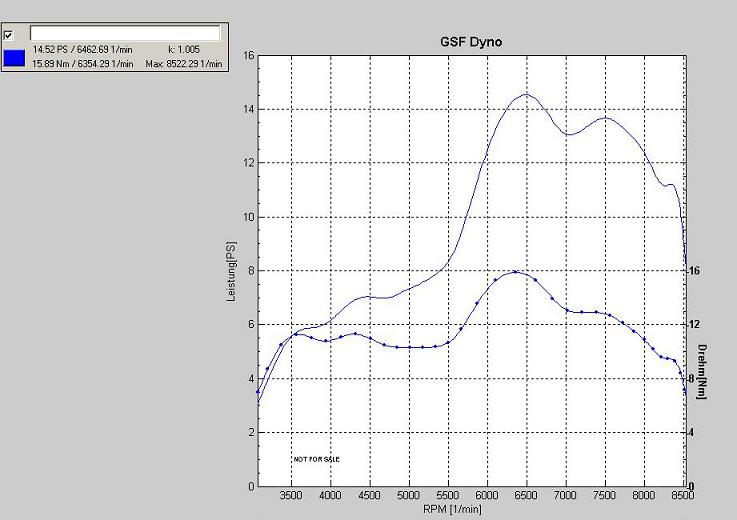Click the empty run name text field
Image resolution: width=737 pixels, height=520 pixels.
(x=125, y=33)
